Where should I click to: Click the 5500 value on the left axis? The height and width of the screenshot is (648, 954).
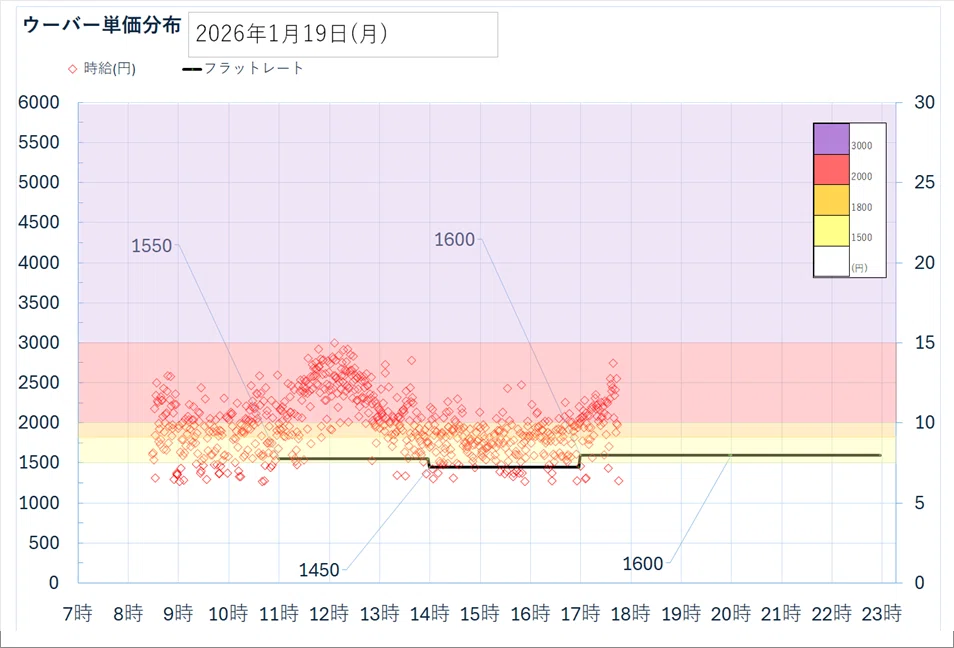[39, 142]
